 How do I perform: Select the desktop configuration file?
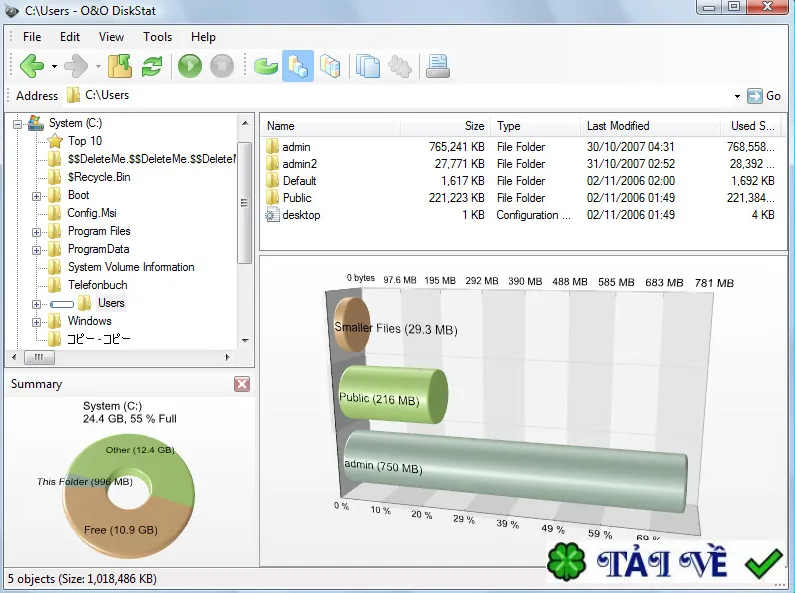(521, 215)
